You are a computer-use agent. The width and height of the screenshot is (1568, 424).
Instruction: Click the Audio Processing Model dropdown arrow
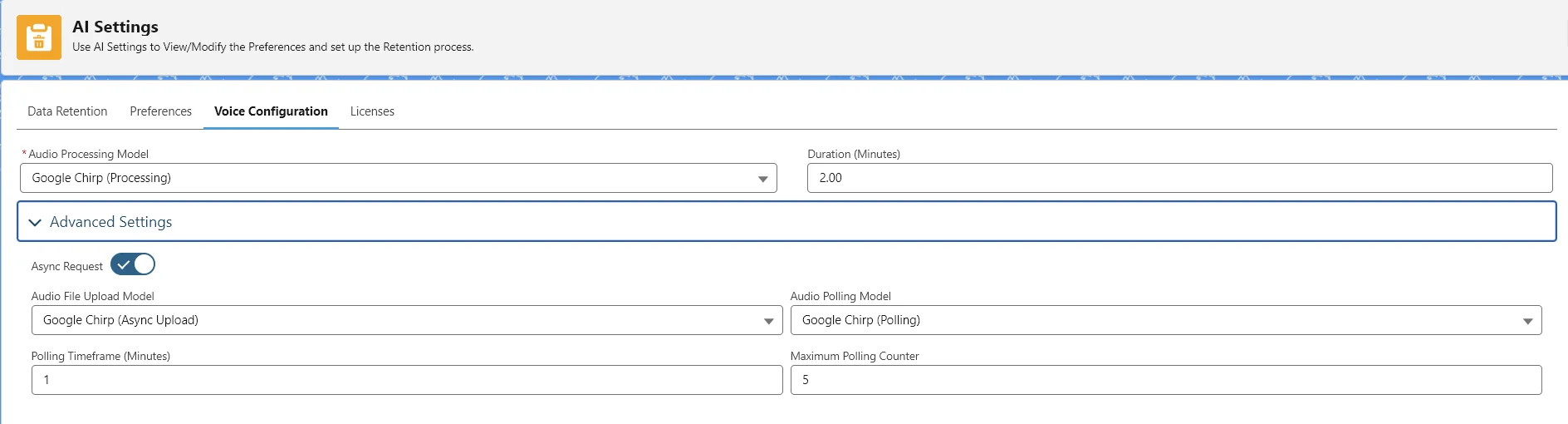pos(762,179)
